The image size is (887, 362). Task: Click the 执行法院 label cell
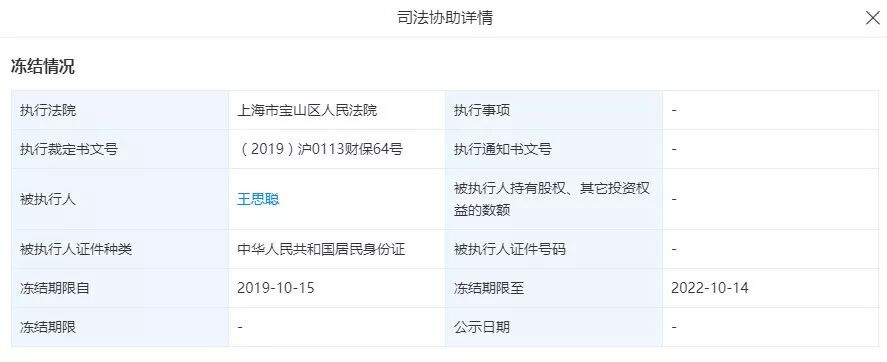pyautogui.click(x=120, y=110)
